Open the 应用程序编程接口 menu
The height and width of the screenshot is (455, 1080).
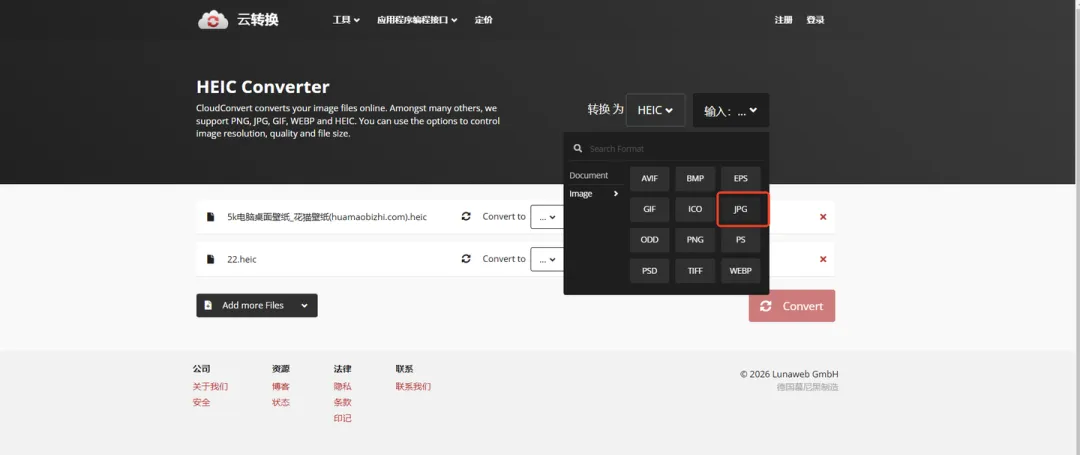pyautogui.click(x=417, y=20)
